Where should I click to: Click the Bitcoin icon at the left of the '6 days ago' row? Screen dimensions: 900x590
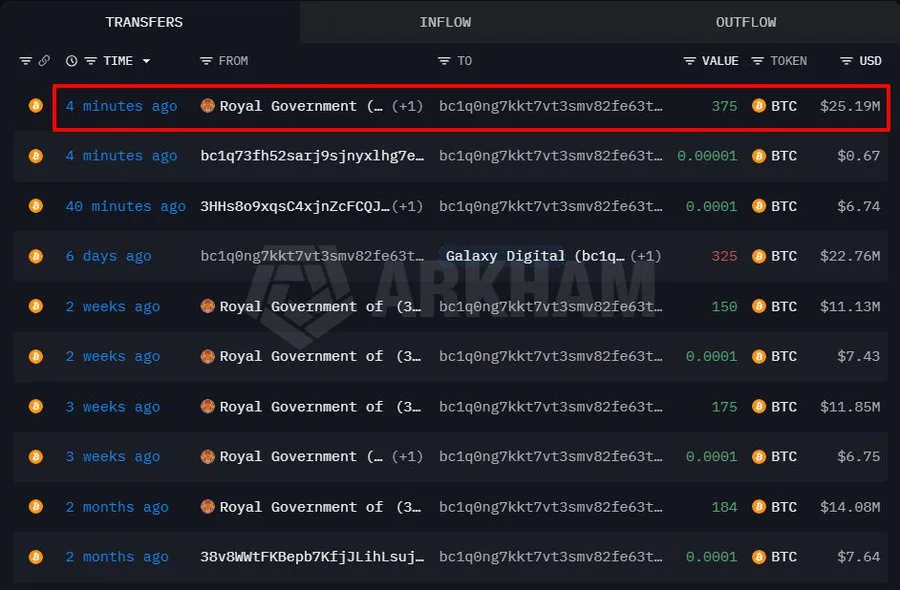(x=35, y=256)
